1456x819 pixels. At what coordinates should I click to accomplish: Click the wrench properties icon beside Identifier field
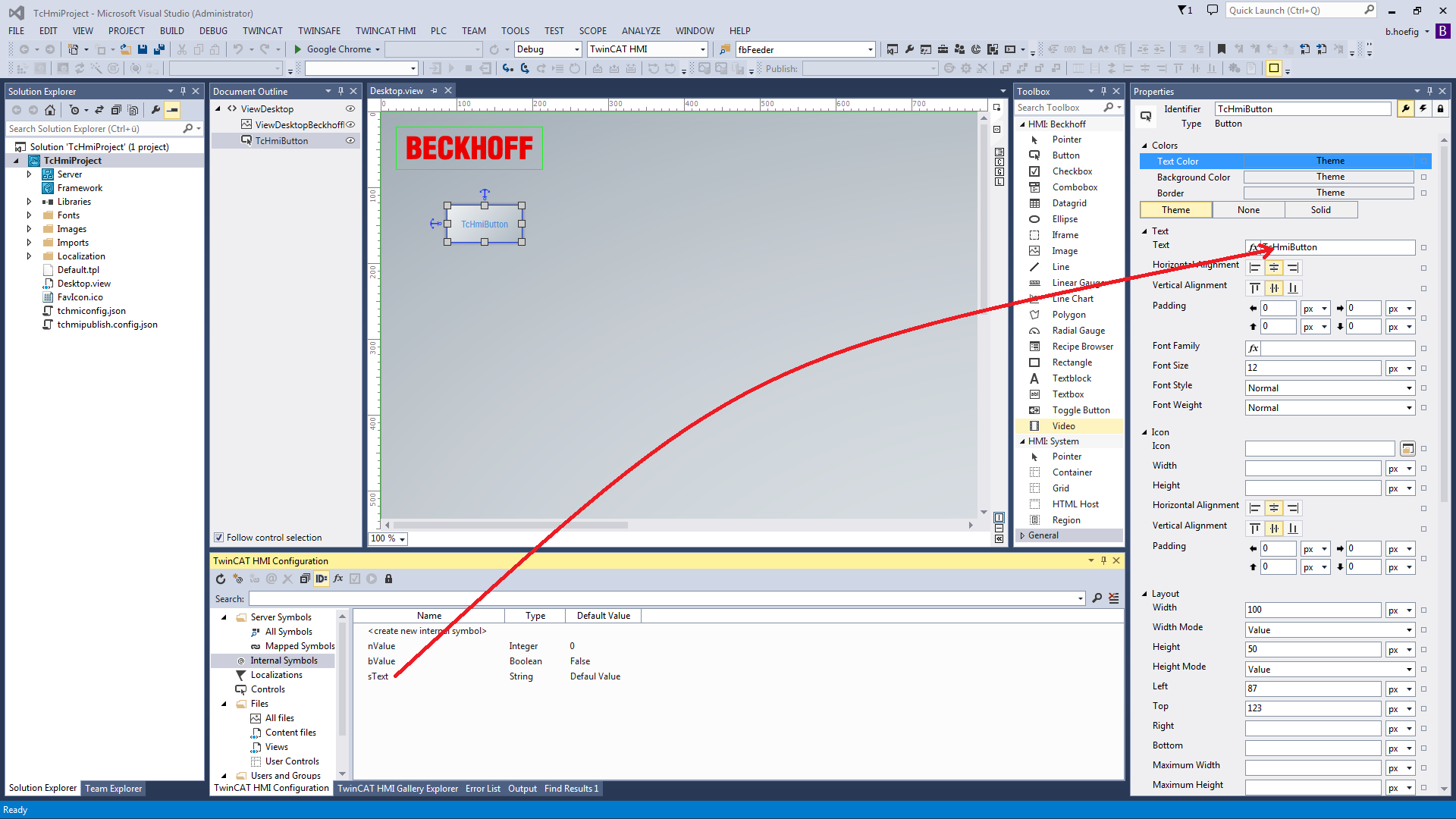tap(1405, 108)
